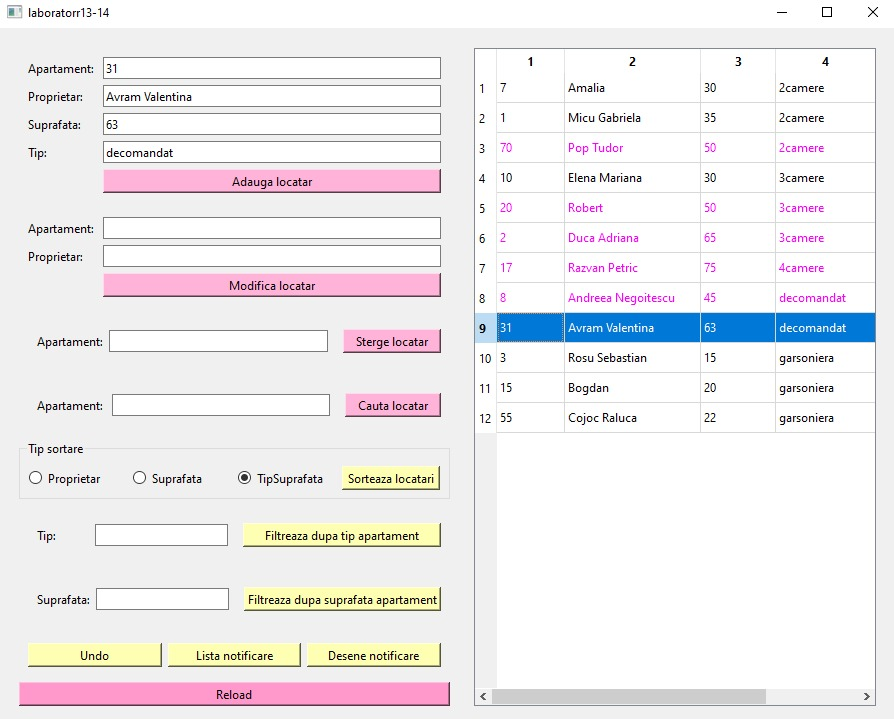This screenshot has height=719, width=894.
Task: Click the Proprietar field showing Avram Valentina
Action: click(270, 96)
